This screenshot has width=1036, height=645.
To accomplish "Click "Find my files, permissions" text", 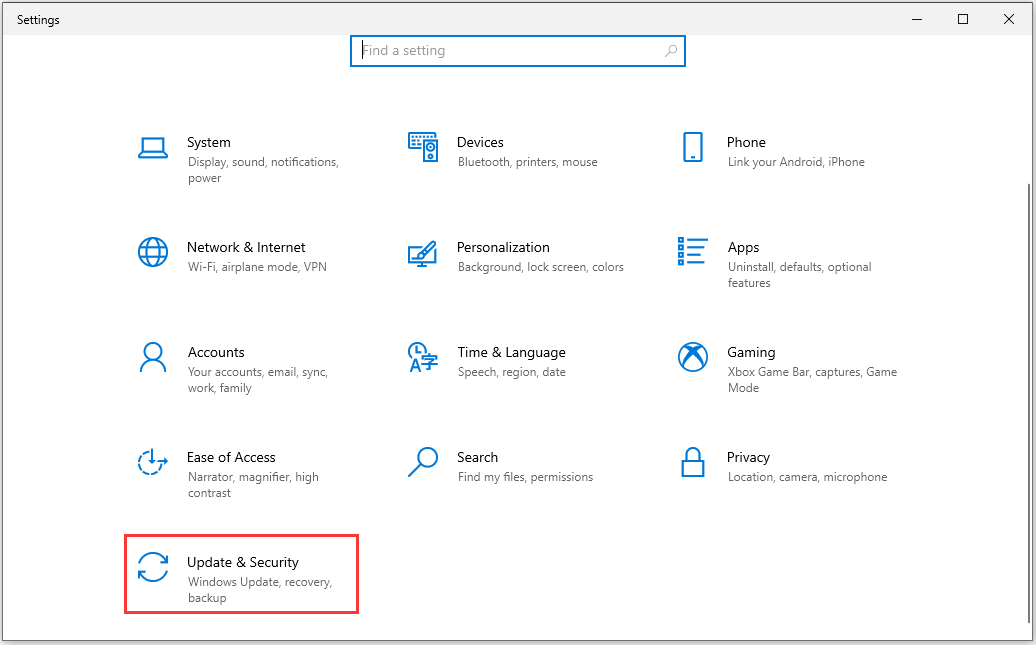I will [525, 477].
